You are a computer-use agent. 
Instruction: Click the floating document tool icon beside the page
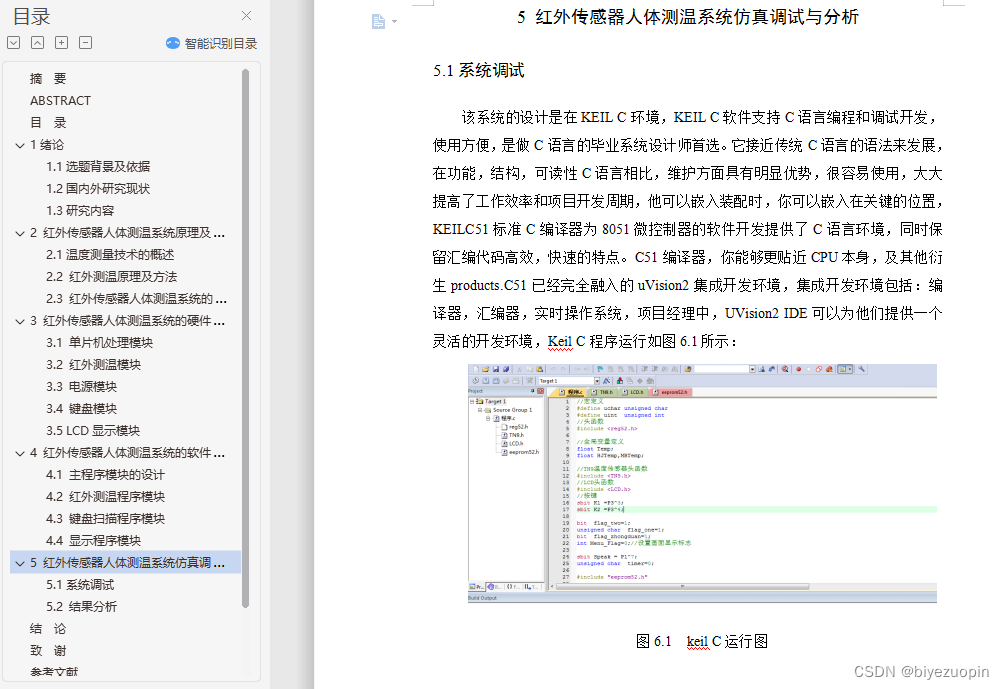point(377,20)
